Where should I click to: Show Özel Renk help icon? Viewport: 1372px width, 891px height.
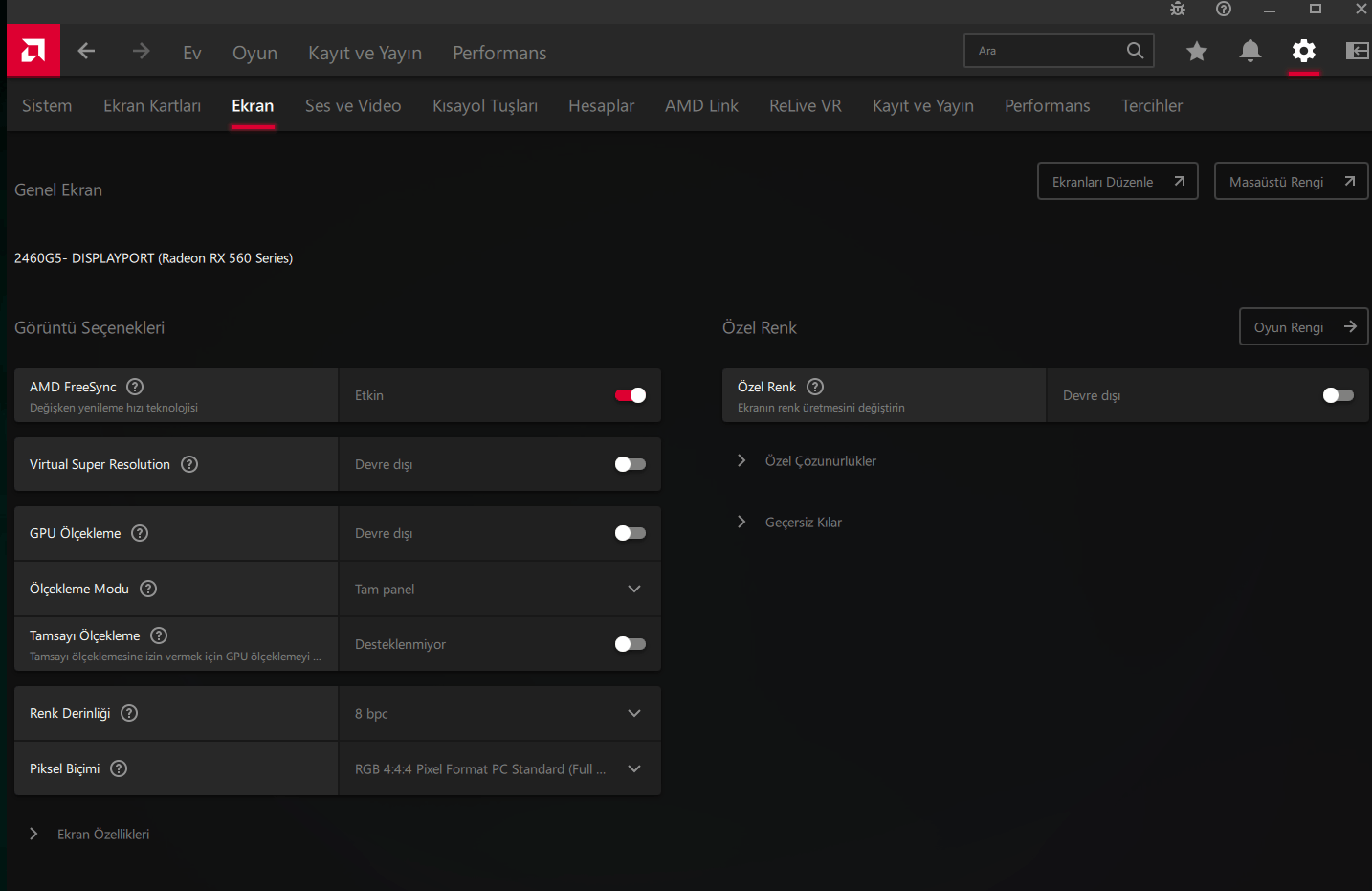[x=815, y=387]
